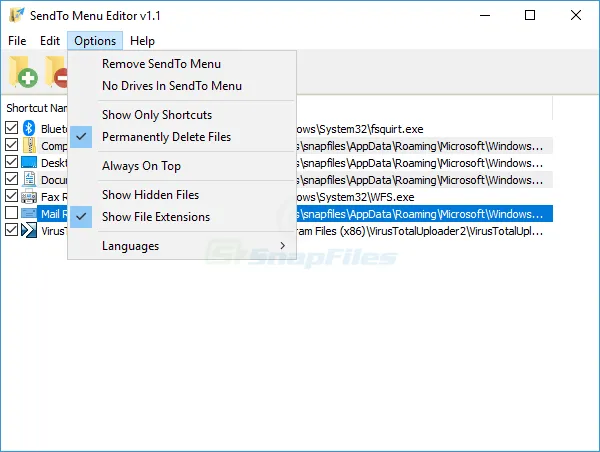Enable Show Only Shortcuts
Viewport: 600px width, 452px height.
tap(182, 115)
